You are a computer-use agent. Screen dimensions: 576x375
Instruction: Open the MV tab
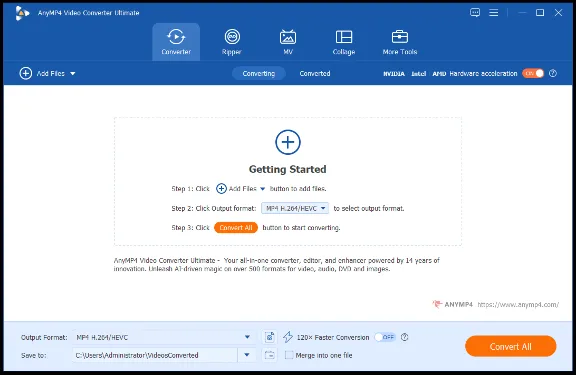288,42
